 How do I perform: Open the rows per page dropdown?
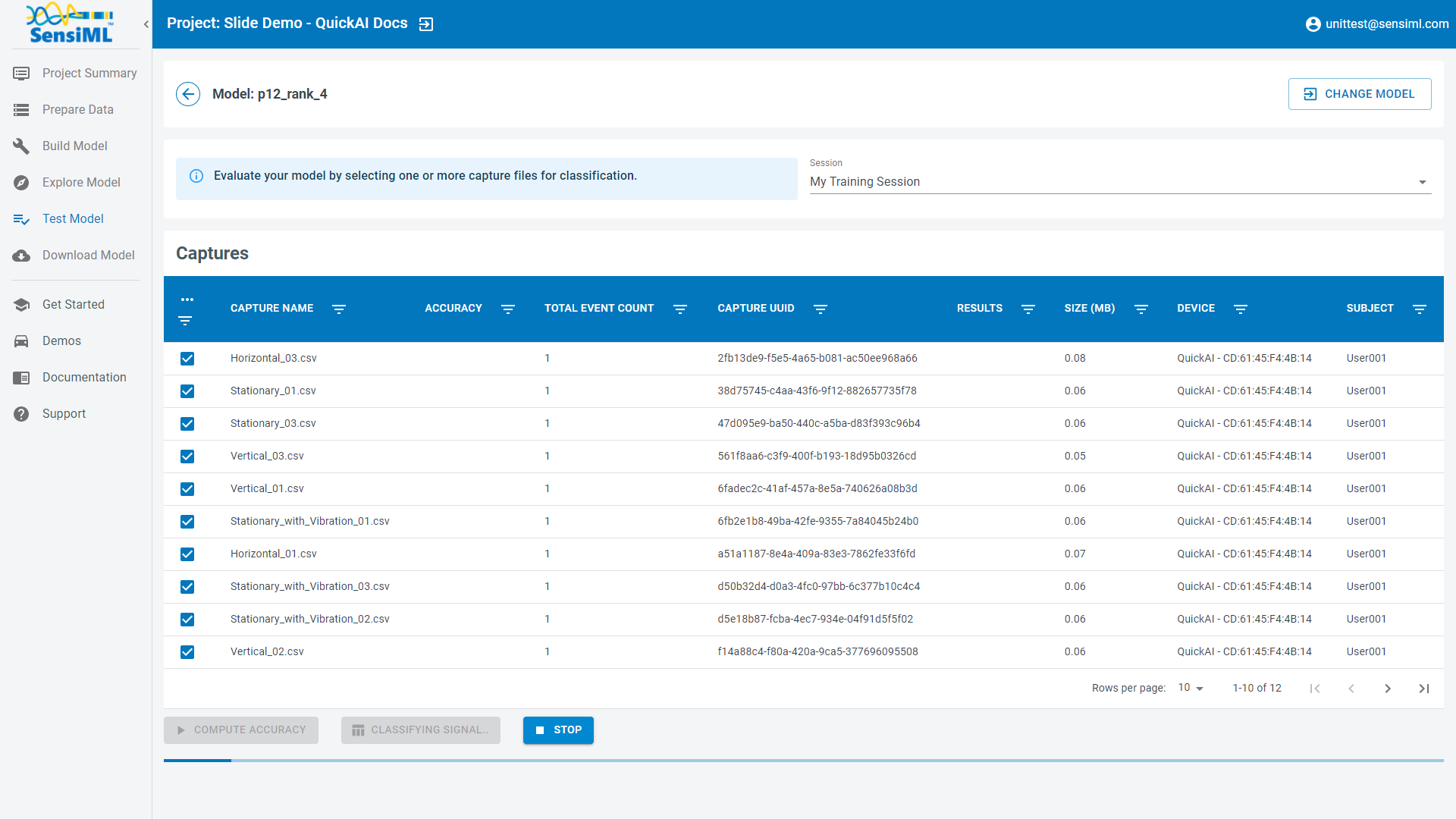tap(1191, 688)
